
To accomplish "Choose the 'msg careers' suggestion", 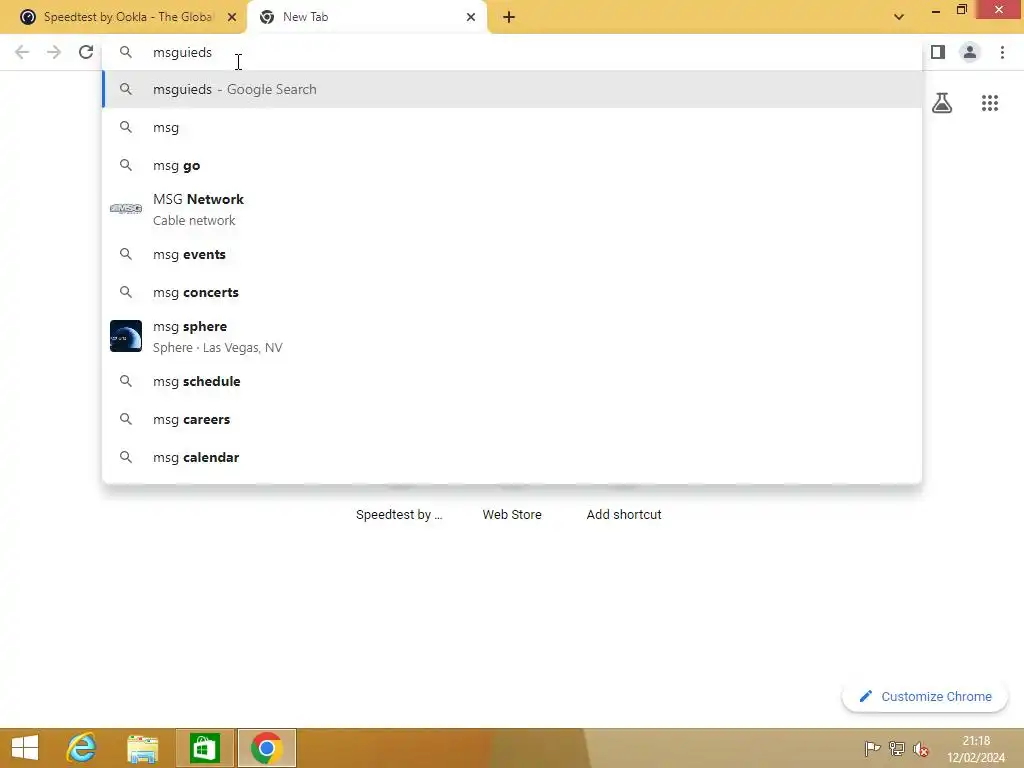I will click(x=512, y=419).
